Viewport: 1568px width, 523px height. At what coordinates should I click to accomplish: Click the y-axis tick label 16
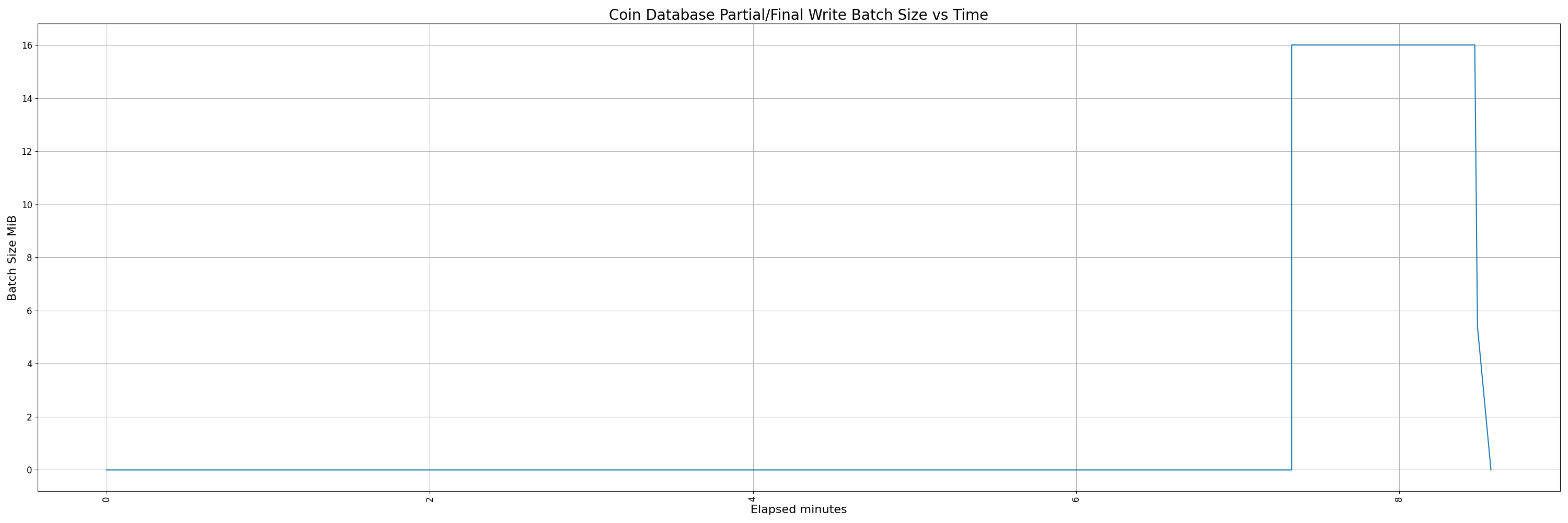point(26,45)
